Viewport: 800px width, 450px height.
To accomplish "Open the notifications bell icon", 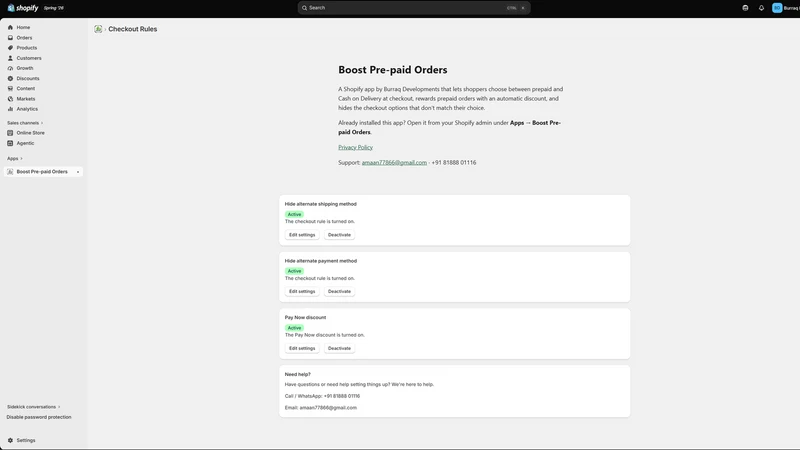I will click(761, 8).
